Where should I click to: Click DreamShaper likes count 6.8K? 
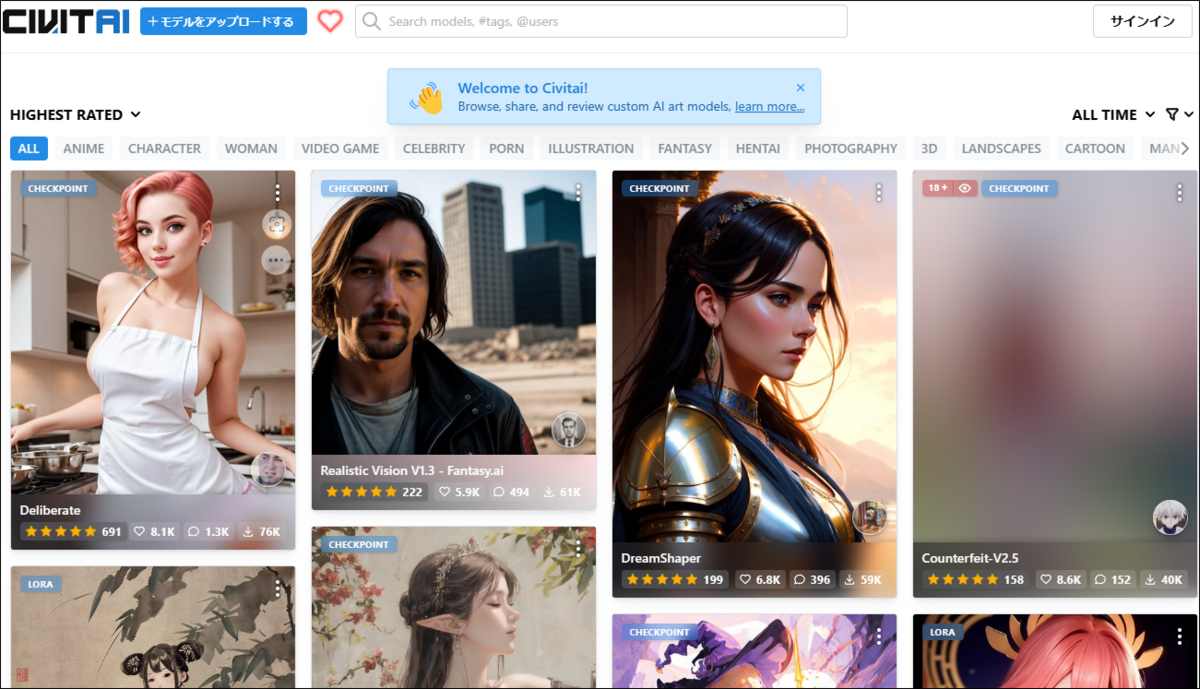(759, 579)
